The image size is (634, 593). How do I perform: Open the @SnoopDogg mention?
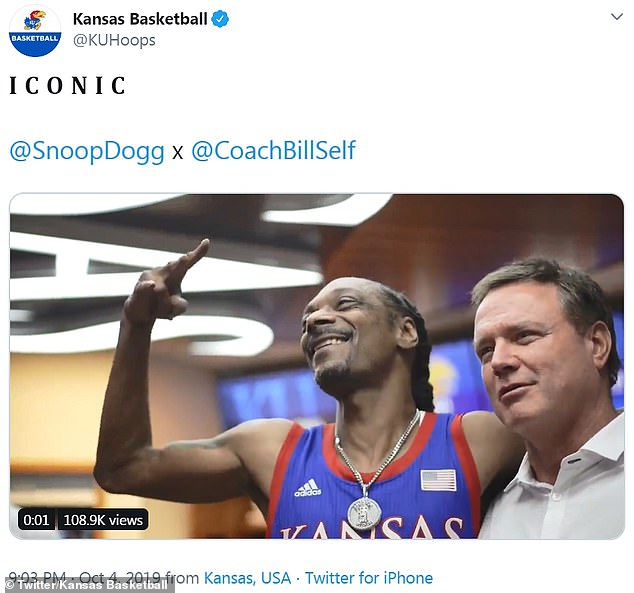[x=87, y=151]
